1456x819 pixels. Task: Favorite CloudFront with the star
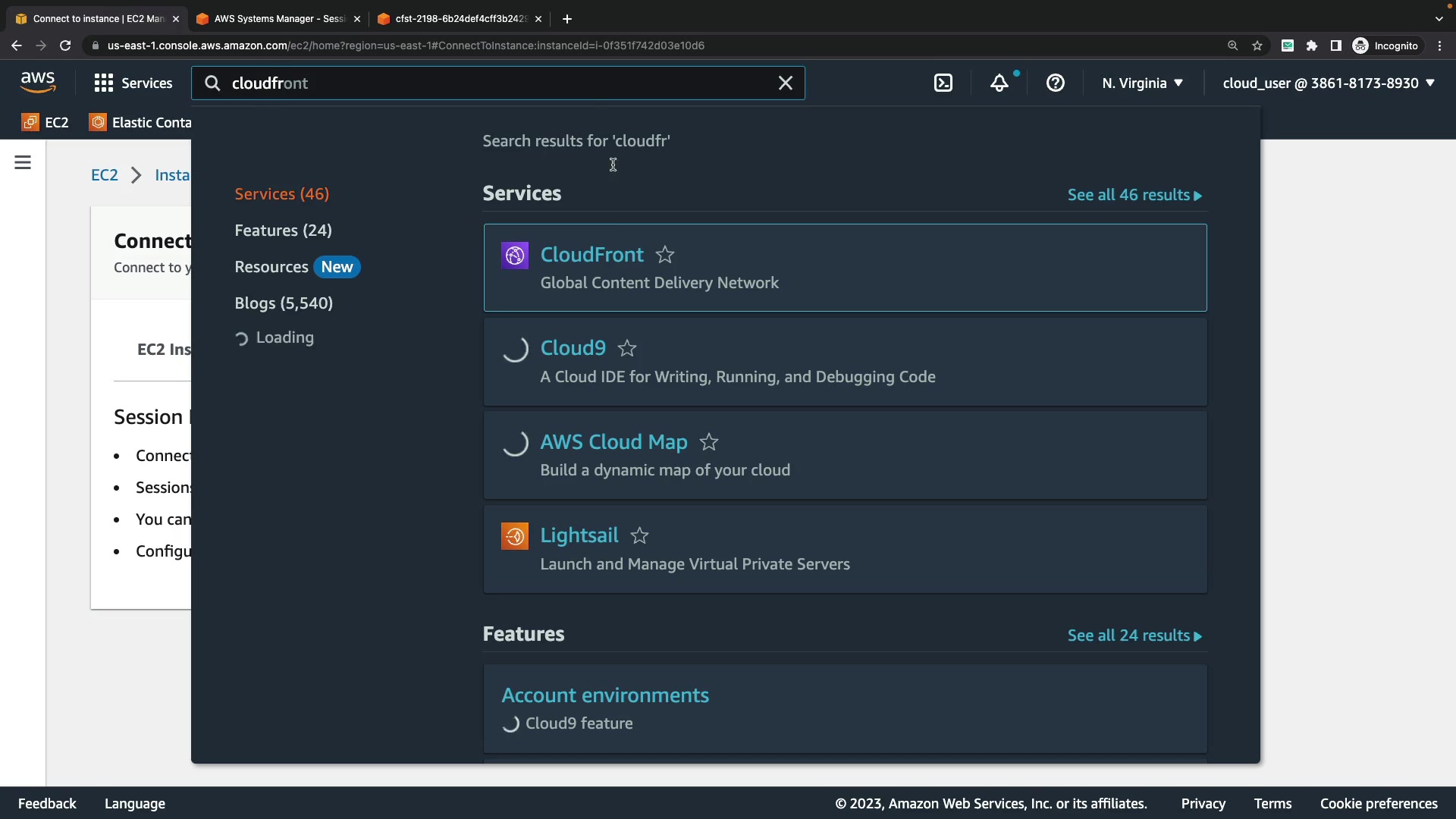point(665,255)
